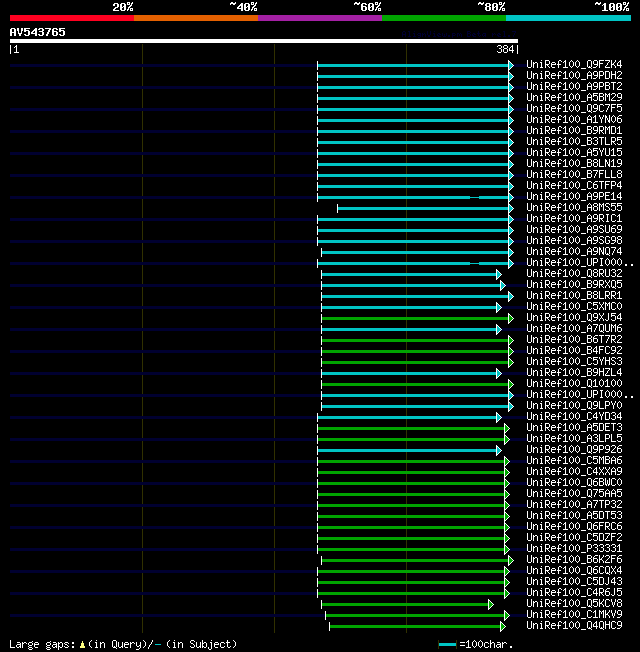Screen dimensions: 640x652
Task: Select label UniRef100_P33331
Action: (x=574, y=548)
